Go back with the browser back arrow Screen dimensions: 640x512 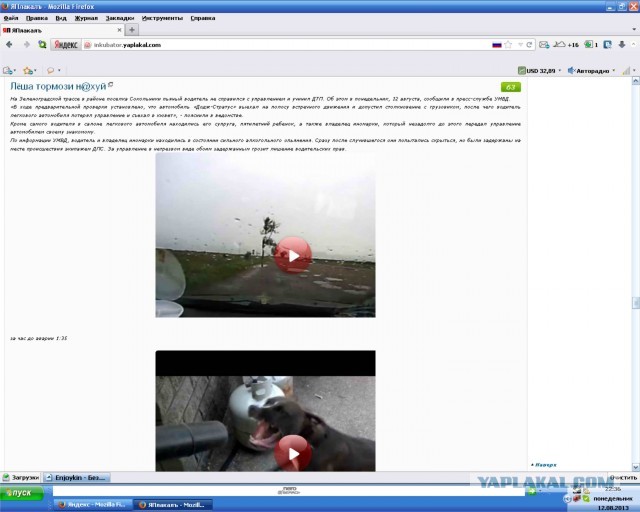tap(9, 45)
